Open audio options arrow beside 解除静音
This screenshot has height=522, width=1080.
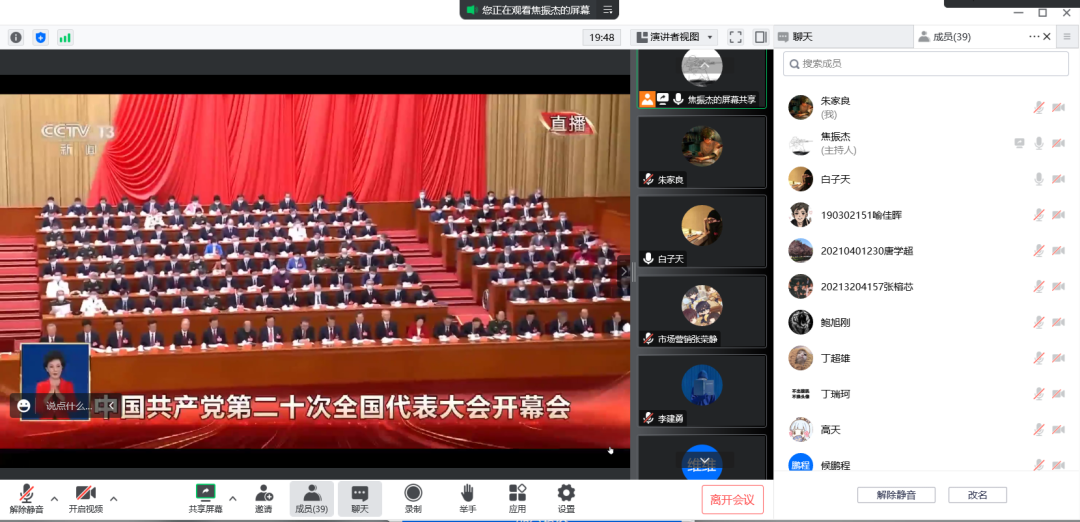pyautogui.click(x=54, y=498)
